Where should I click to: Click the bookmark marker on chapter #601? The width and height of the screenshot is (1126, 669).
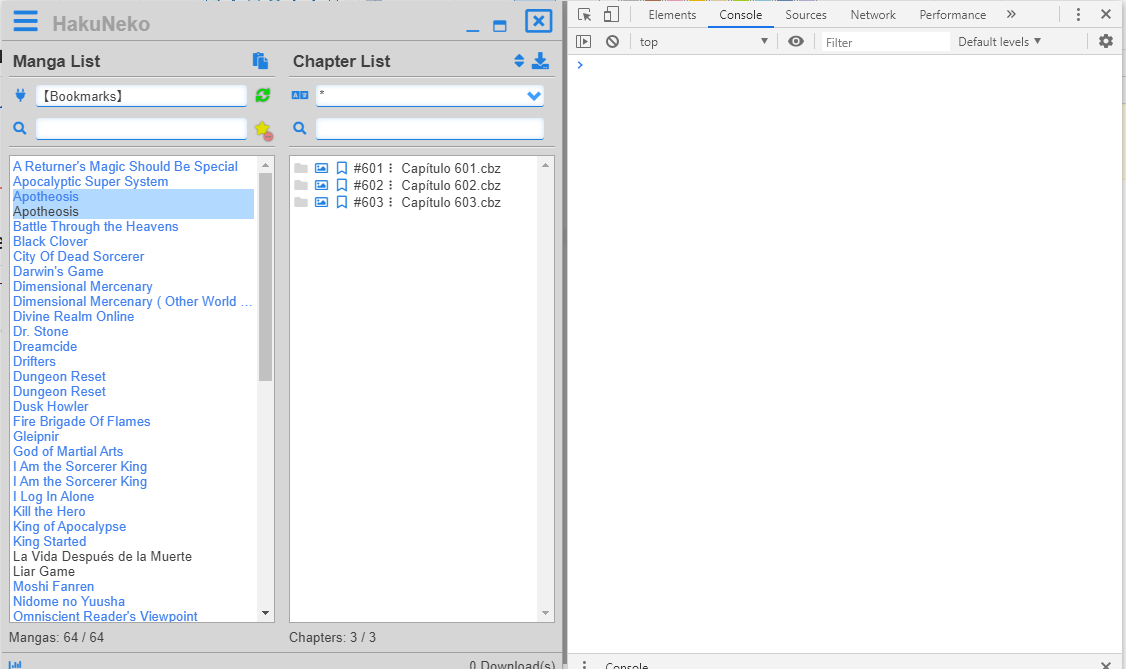click(x=342, y=168)
